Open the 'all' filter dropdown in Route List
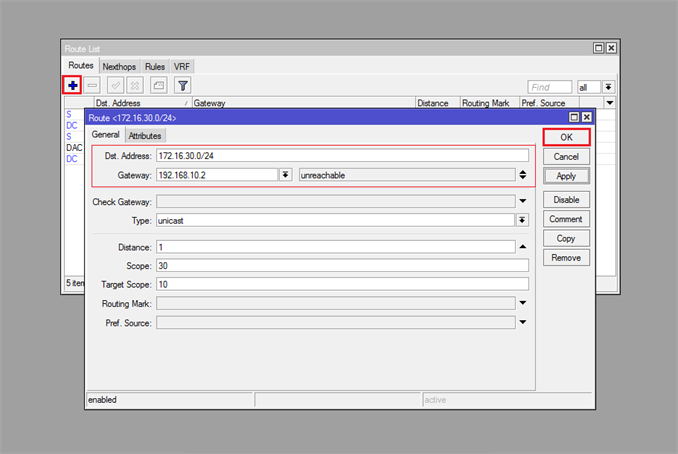The image size is (678, 454). 608,87
